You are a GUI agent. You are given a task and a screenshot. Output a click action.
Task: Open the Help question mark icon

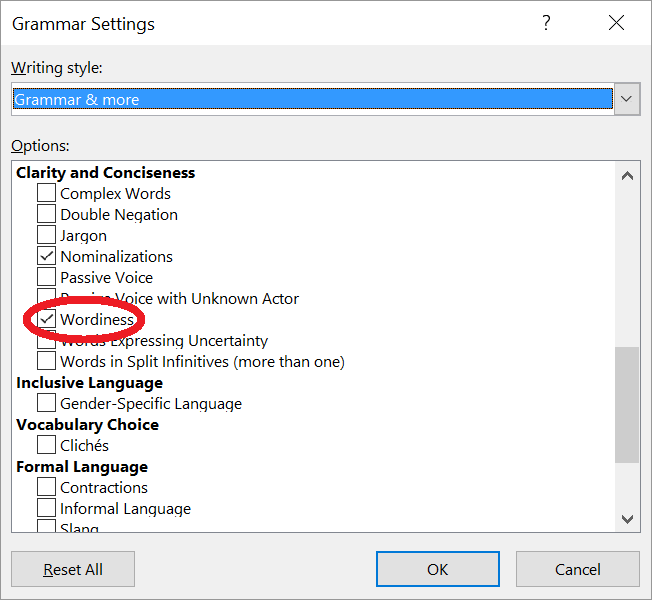click(546, 23)
